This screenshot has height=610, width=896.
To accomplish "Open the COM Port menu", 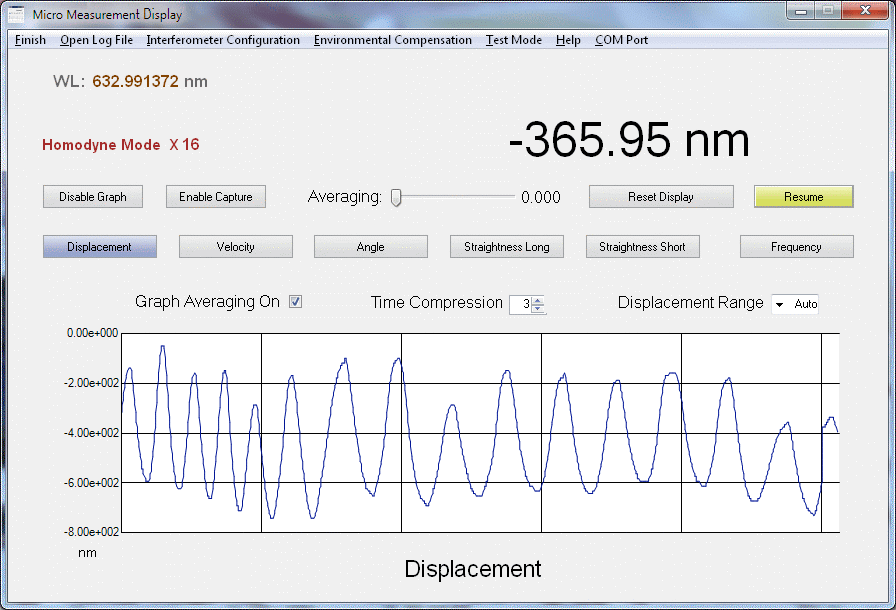I will tap(621, 40).
